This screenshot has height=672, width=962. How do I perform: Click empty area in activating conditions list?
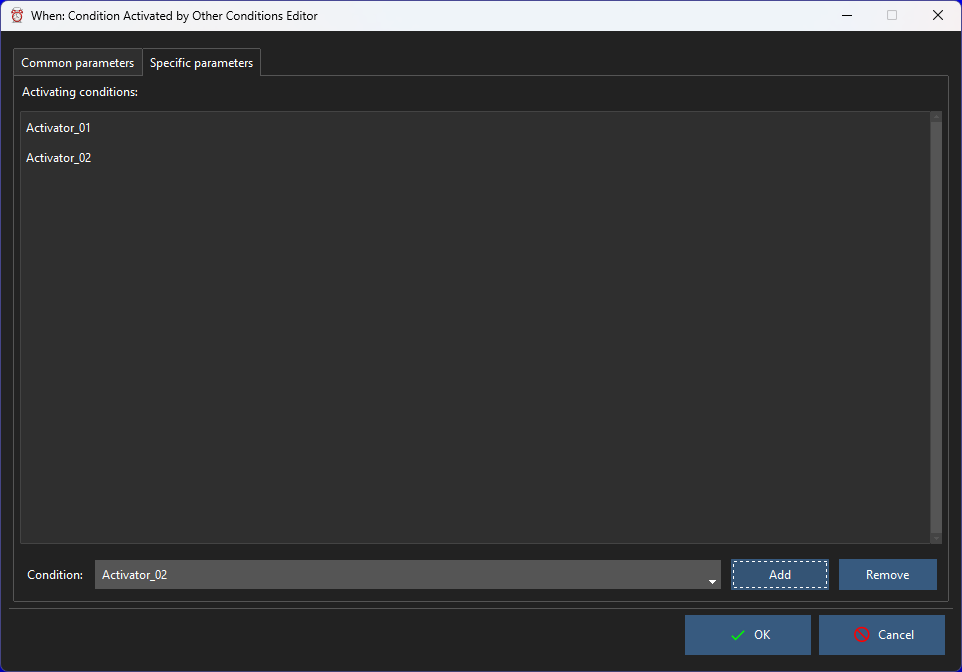coord(470,350)
